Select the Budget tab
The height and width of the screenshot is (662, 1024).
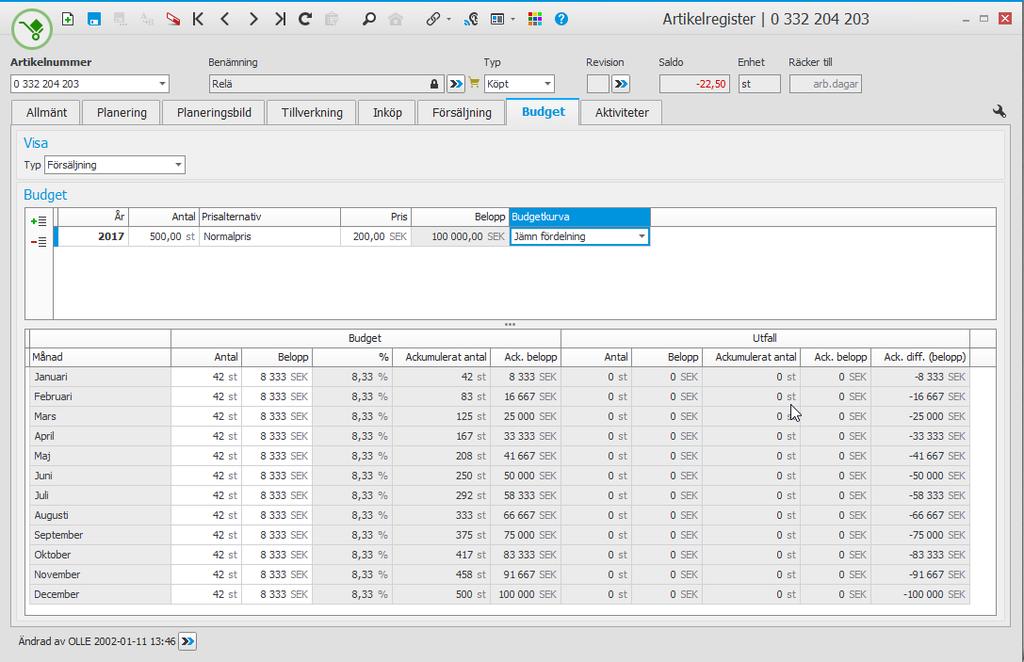click(543, 112)
